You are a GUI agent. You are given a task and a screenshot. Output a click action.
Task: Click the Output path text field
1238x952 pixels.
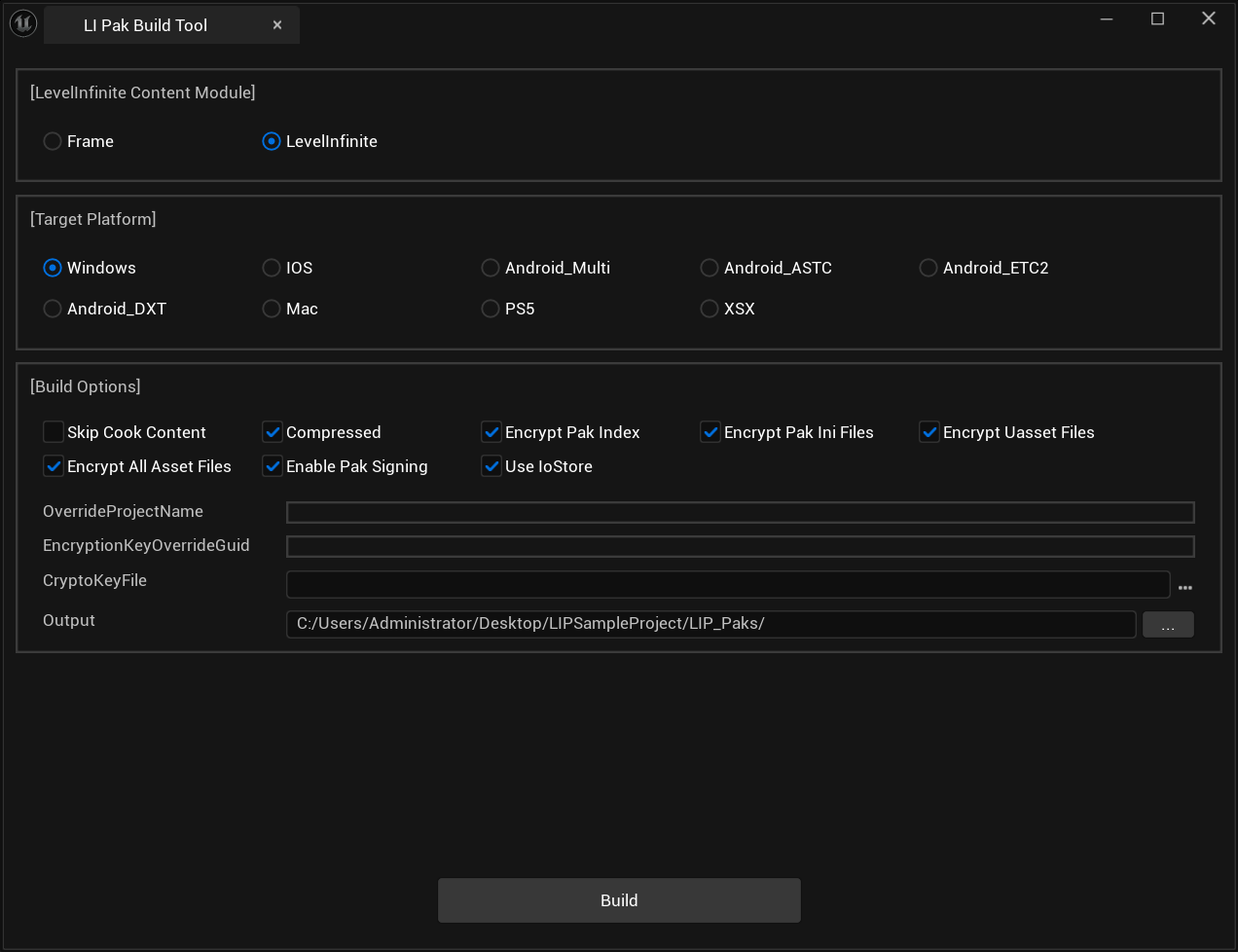[x=710, y=624]
